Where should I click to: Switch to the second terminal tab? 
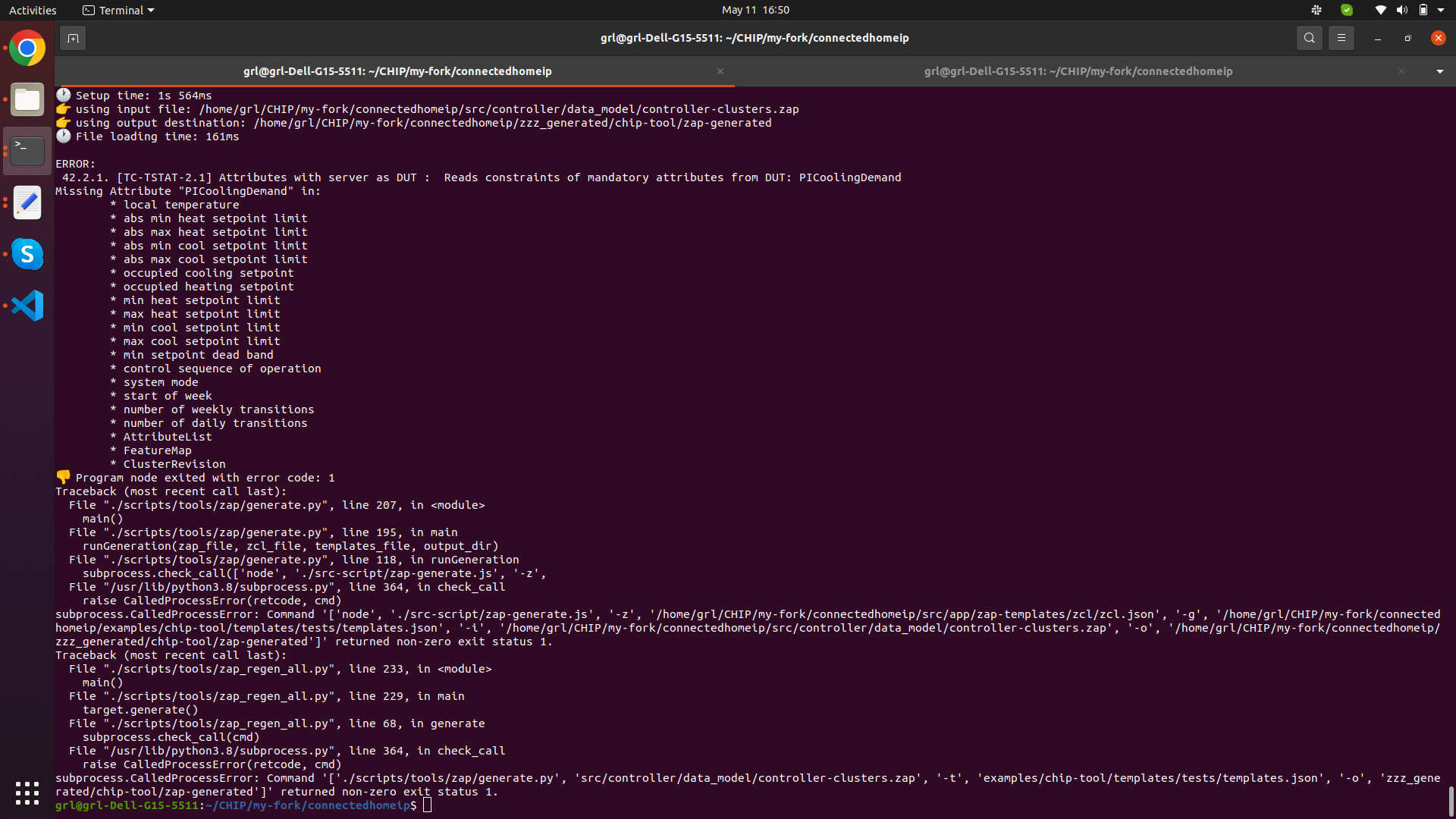(x=1078, y=71)
